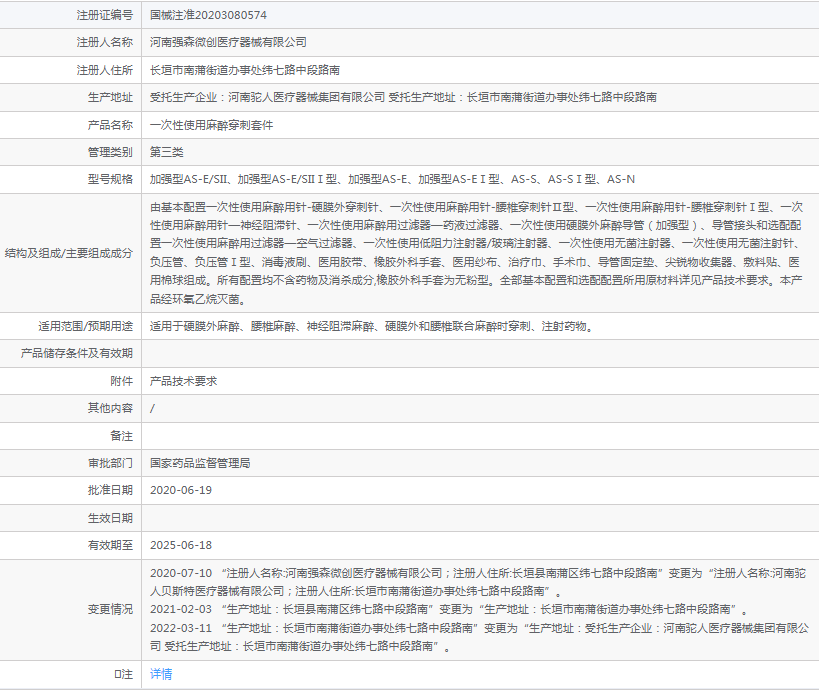The height and width of the screenshot is (693, 819).
Task: Click the 审批部门 label
Action: click(110, 463)
